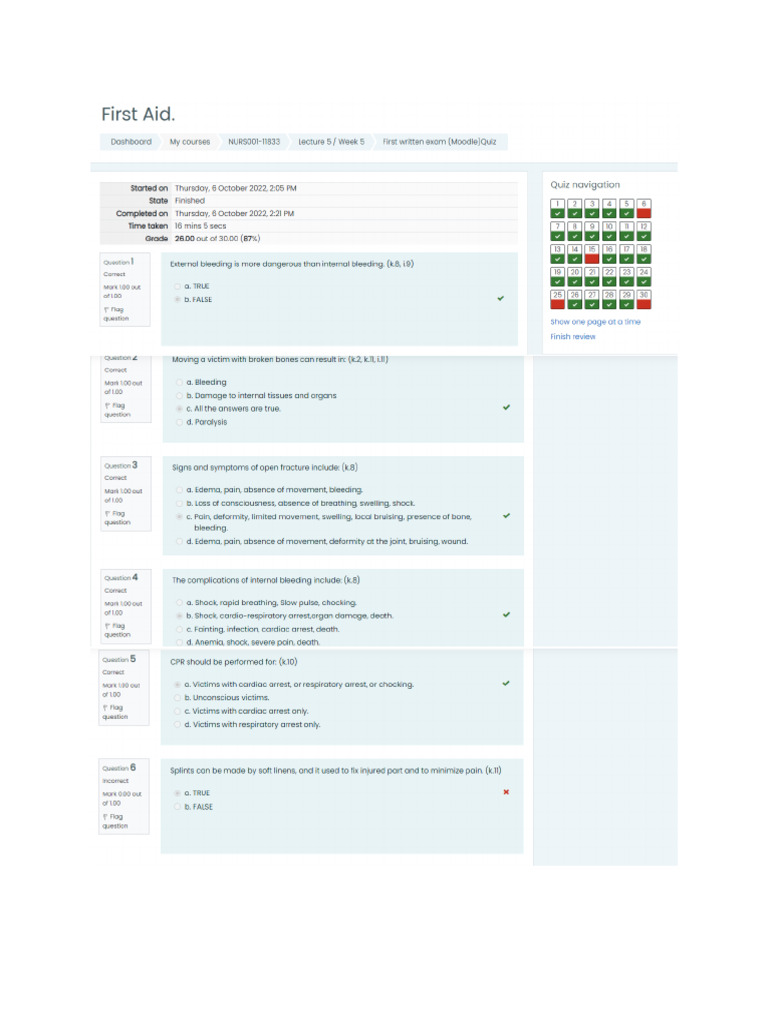Click the Finished state value
The width and height of the screenshot is (768, 1024).
[x=189, y=201]
